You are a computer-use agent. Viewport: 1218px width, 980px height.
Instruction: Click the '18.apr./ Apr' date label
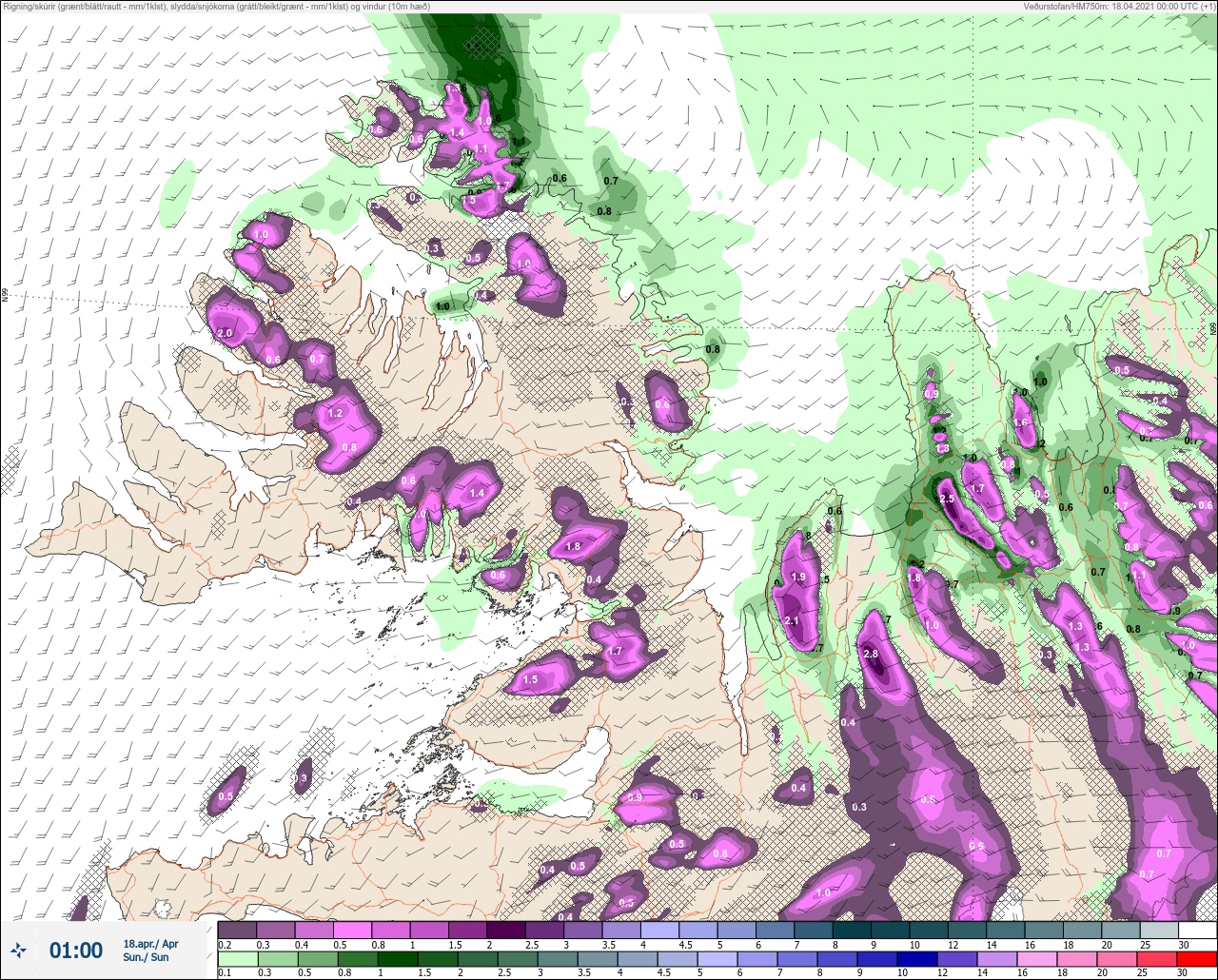(x=150, y=943)
